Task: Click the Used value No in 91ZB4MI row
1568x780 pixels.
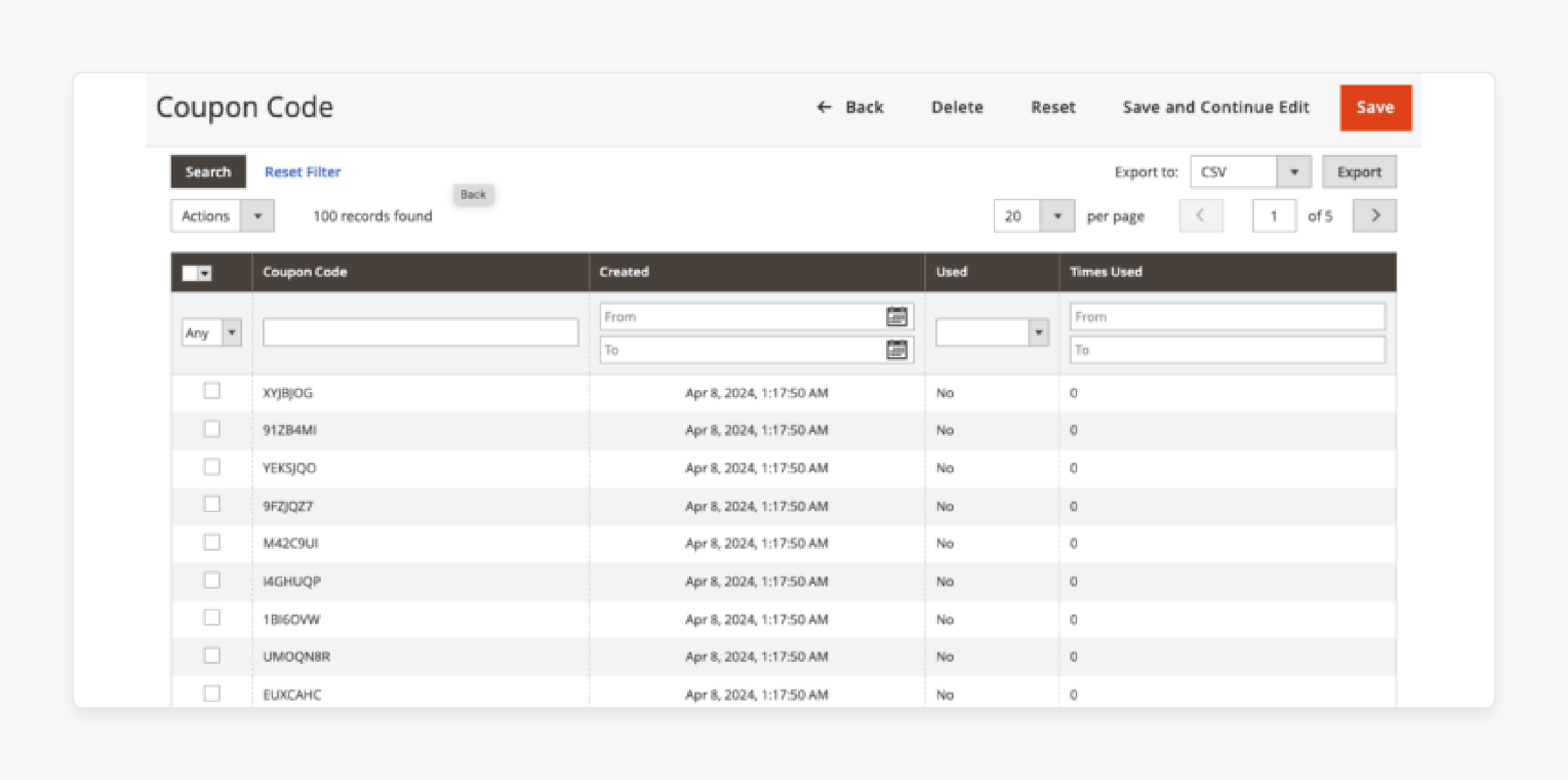Action: 944,430
